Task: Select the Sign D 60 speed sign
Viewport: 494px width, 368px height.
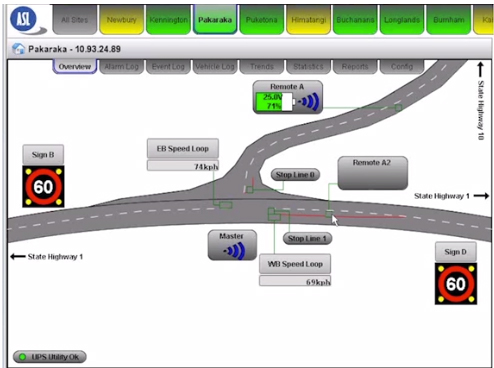Action: click(456, 284)
